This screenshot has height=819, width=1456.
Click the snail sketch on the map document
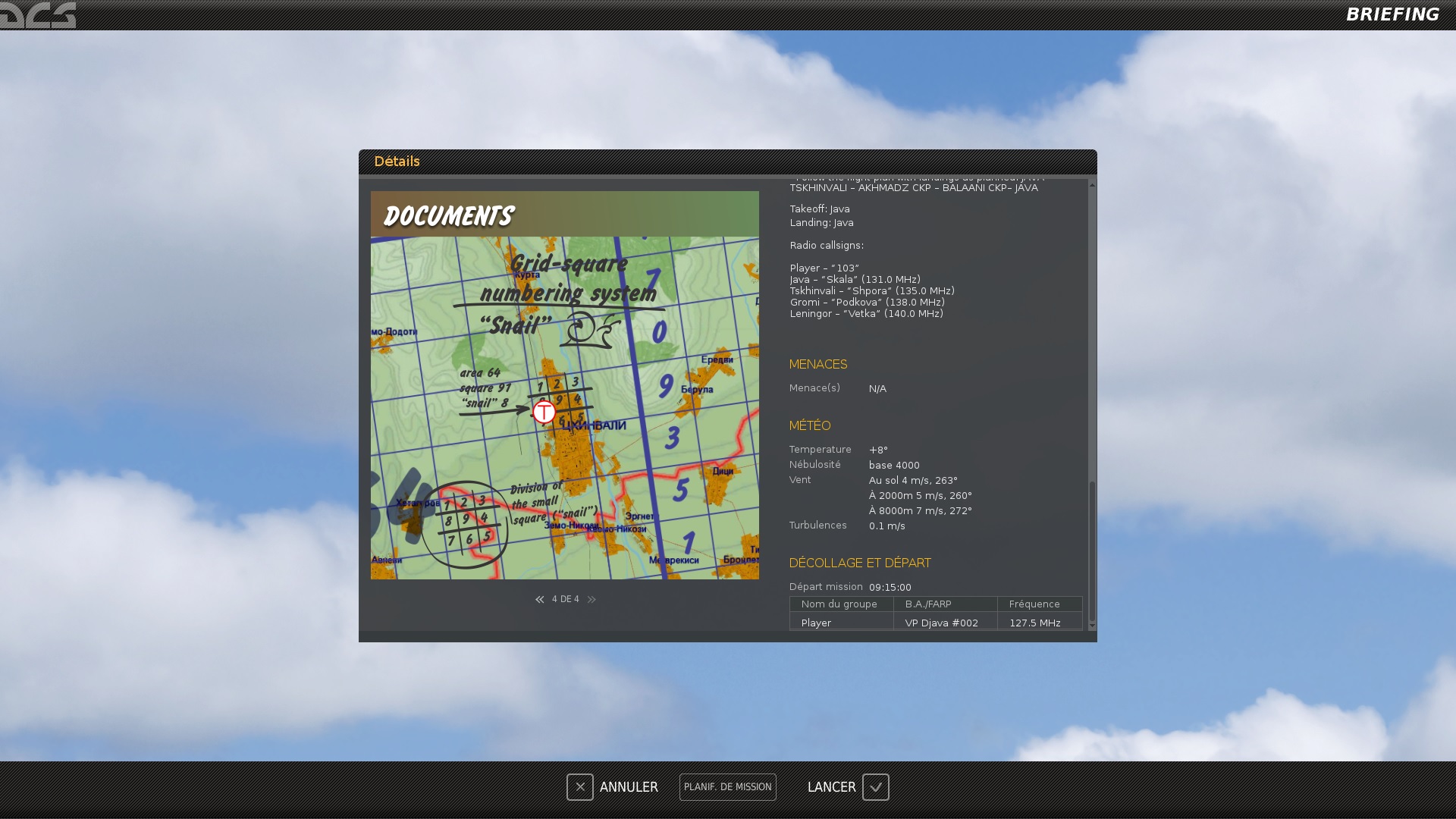tap(591, 330)
